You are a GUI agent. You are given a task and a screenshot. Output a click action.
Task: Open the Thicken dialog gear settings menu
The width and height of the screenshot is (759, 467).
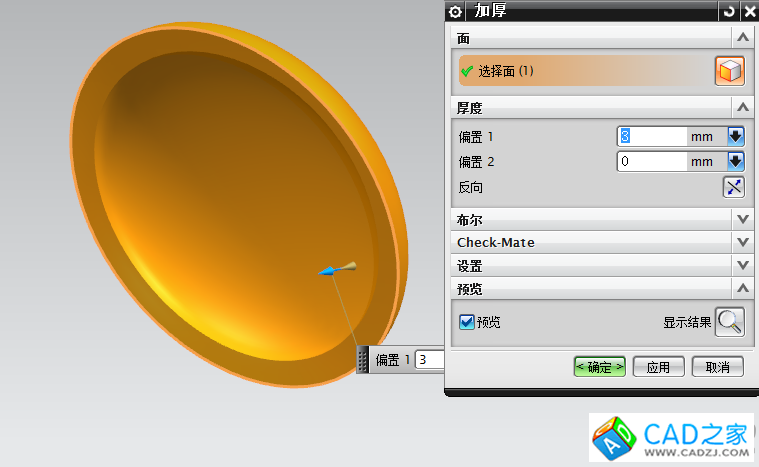click(x=456, y=11)
